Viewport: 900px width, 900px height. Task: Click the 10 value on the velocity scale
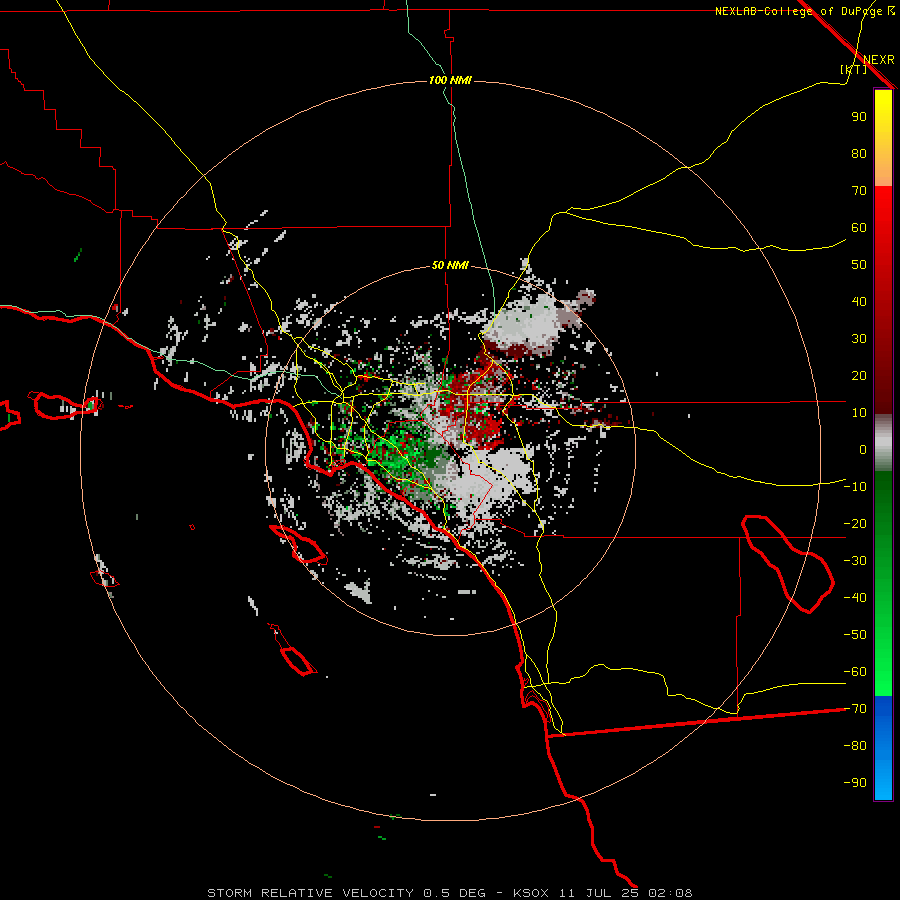click(x=859, y=413)
